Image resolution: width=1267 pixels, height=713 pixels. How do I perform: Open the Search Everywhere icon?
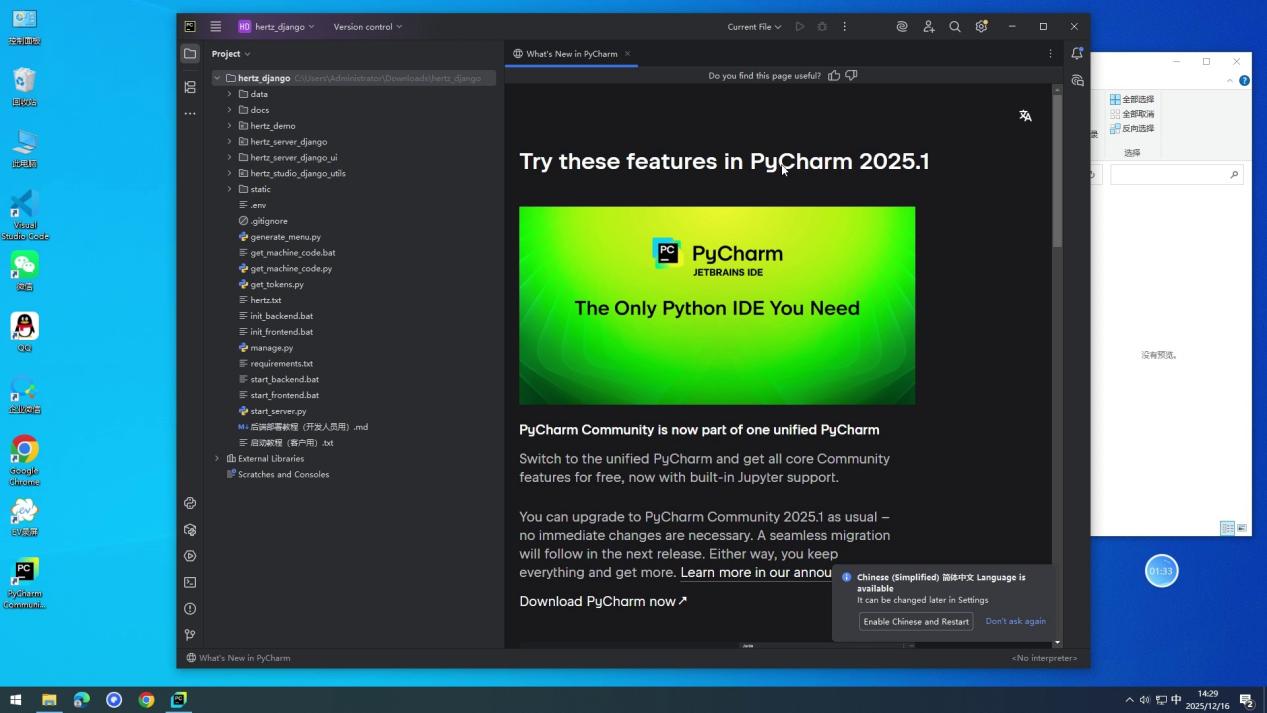[953, 26]
